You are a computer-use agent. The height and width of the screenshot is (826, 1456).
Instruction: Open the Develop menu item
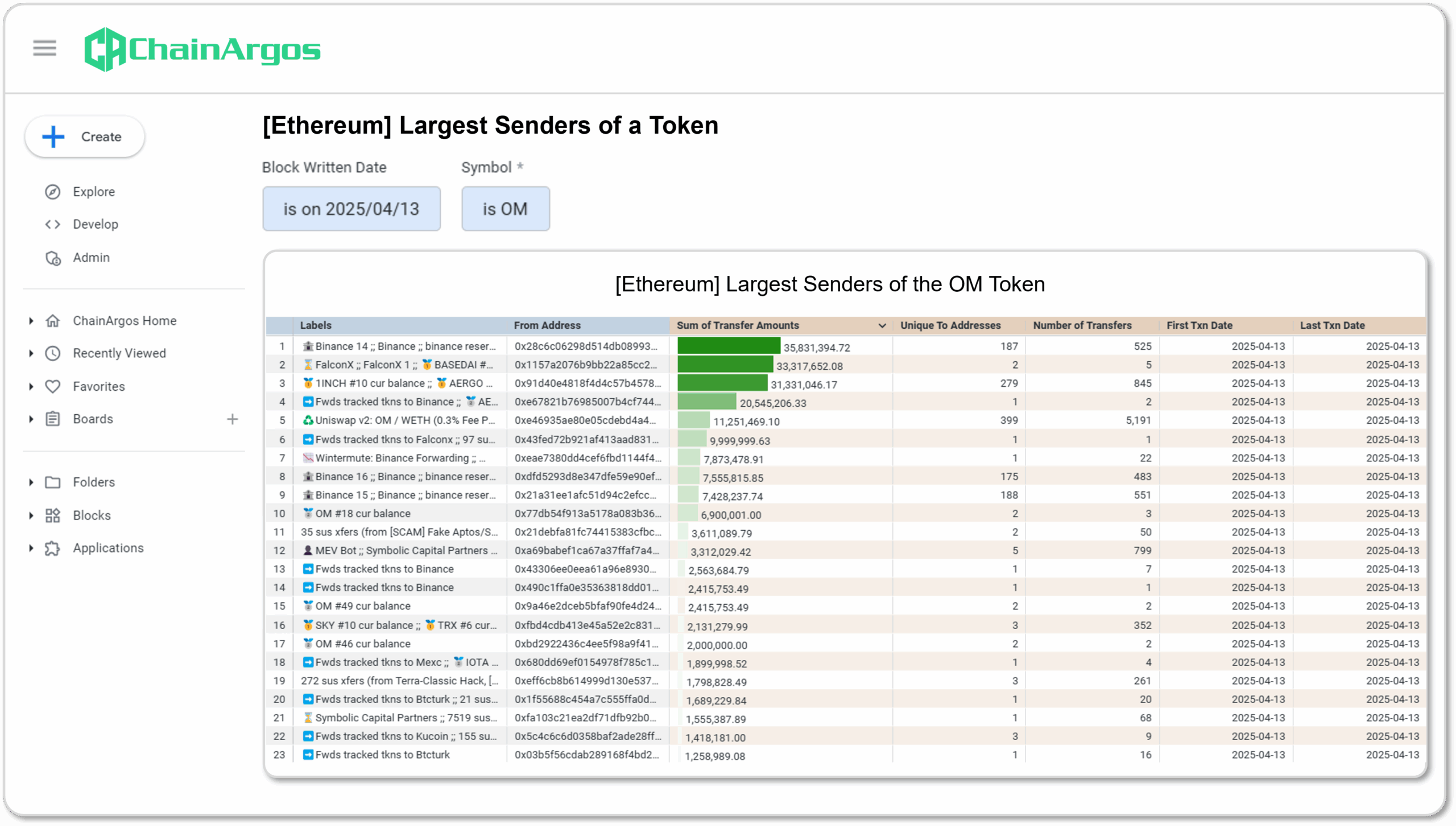click(x=96, y=224)
